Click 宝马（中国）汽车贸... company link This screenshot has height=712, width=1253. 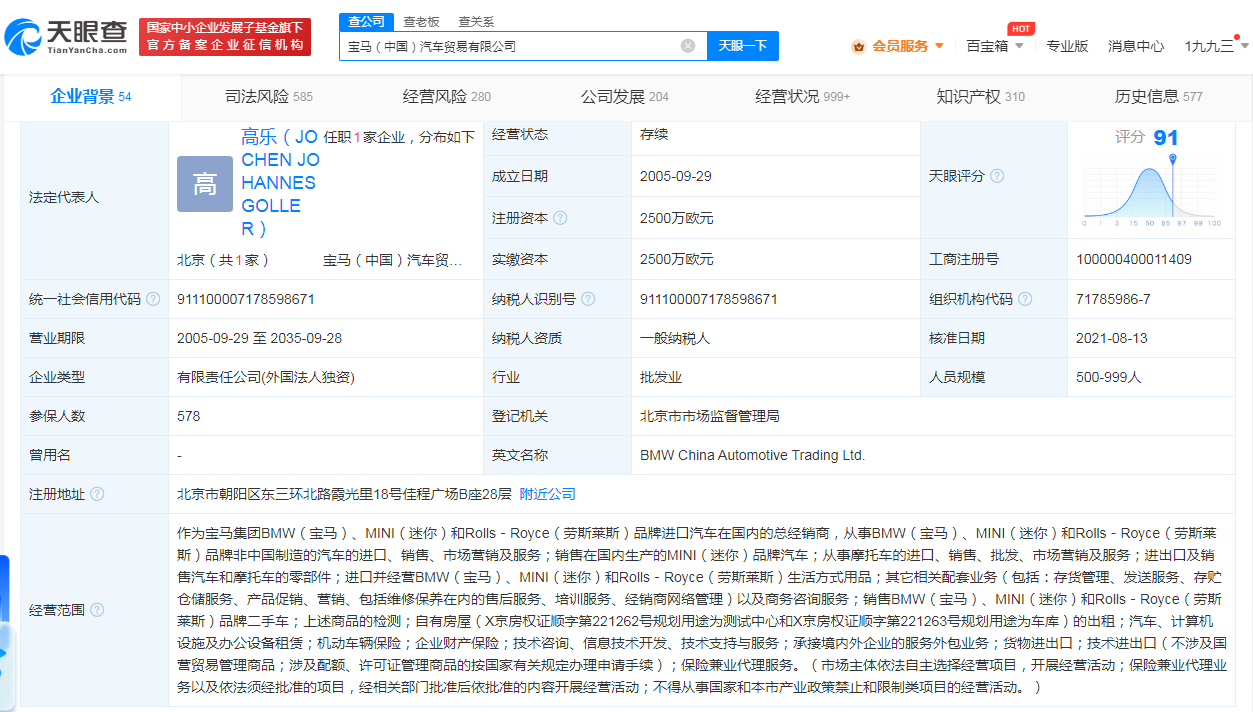pyautogui.click(x=392, y=260)
